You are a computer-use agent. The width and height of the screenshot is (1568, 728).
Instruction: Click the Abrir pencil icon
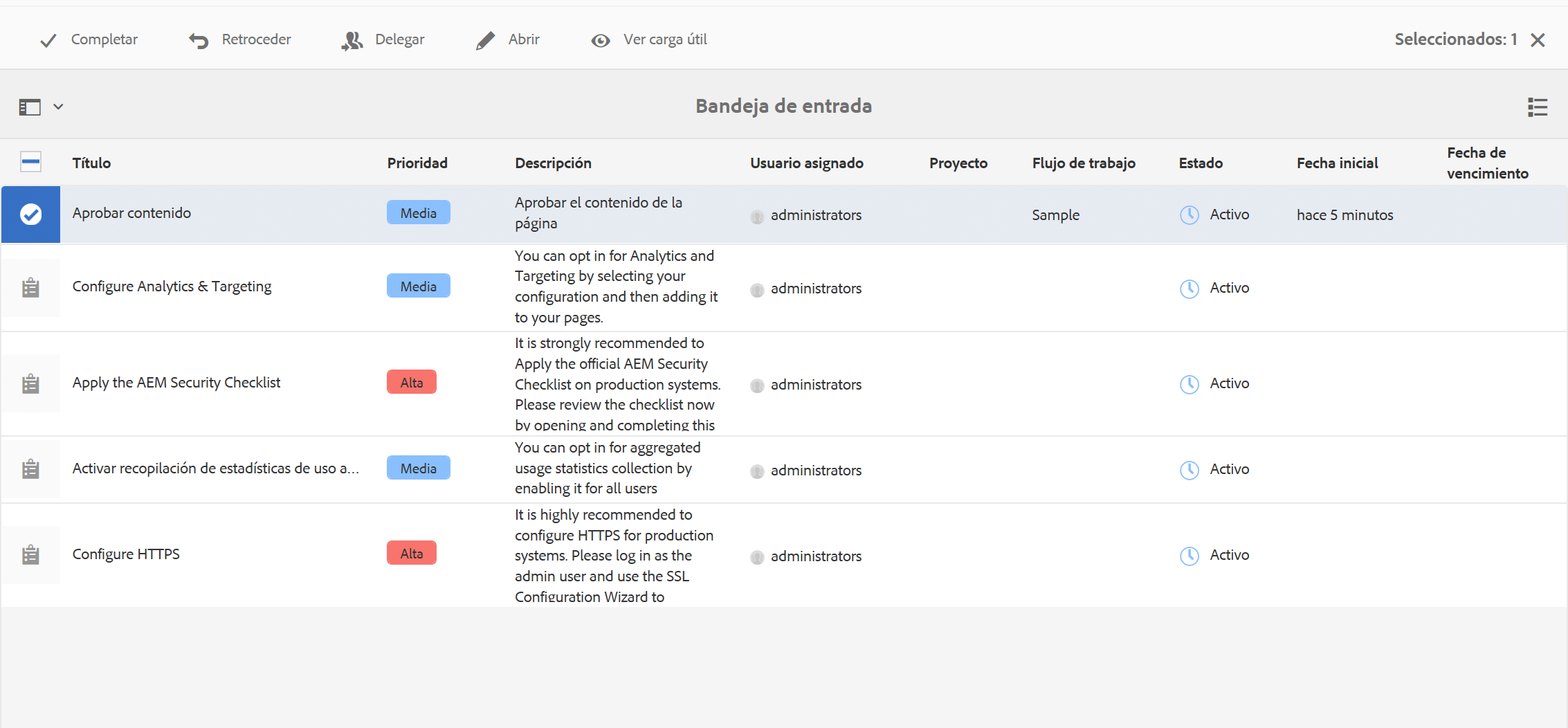[485, 41]
